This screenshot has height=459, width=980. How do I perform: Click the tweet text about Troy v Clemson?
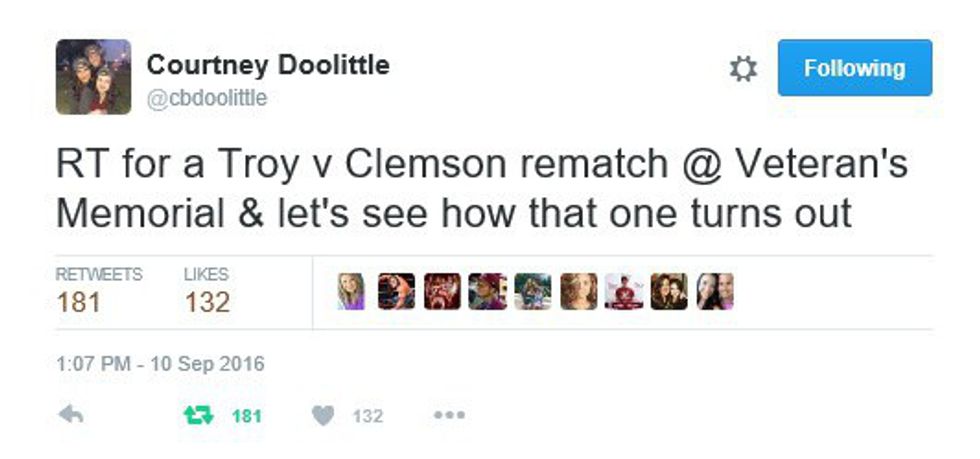point(480,188)
